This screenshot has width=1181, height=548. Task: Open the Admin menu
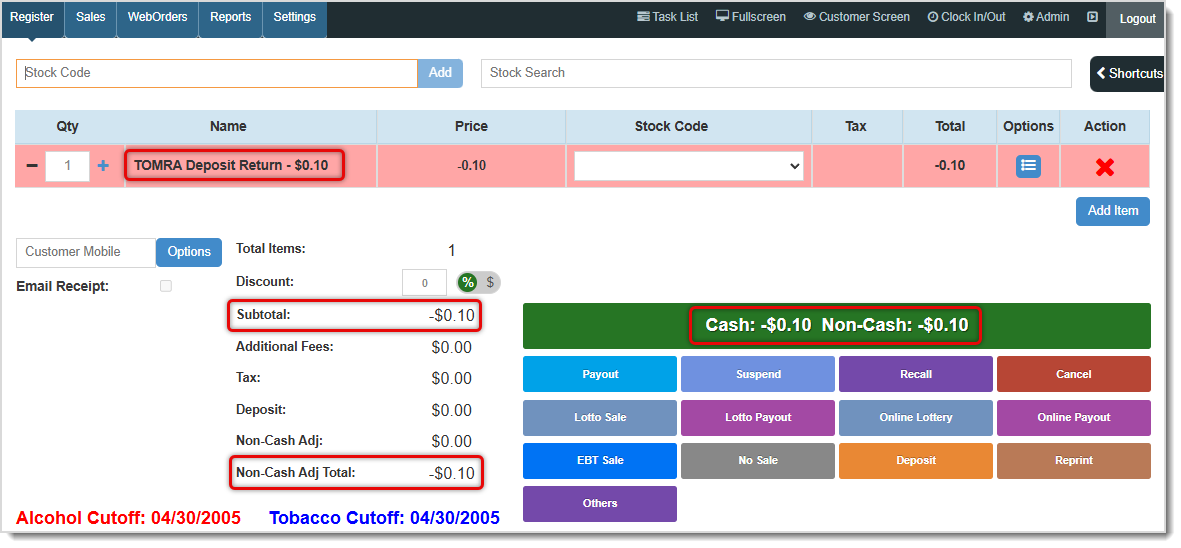pyautogui.click(x=1046, y=17)
